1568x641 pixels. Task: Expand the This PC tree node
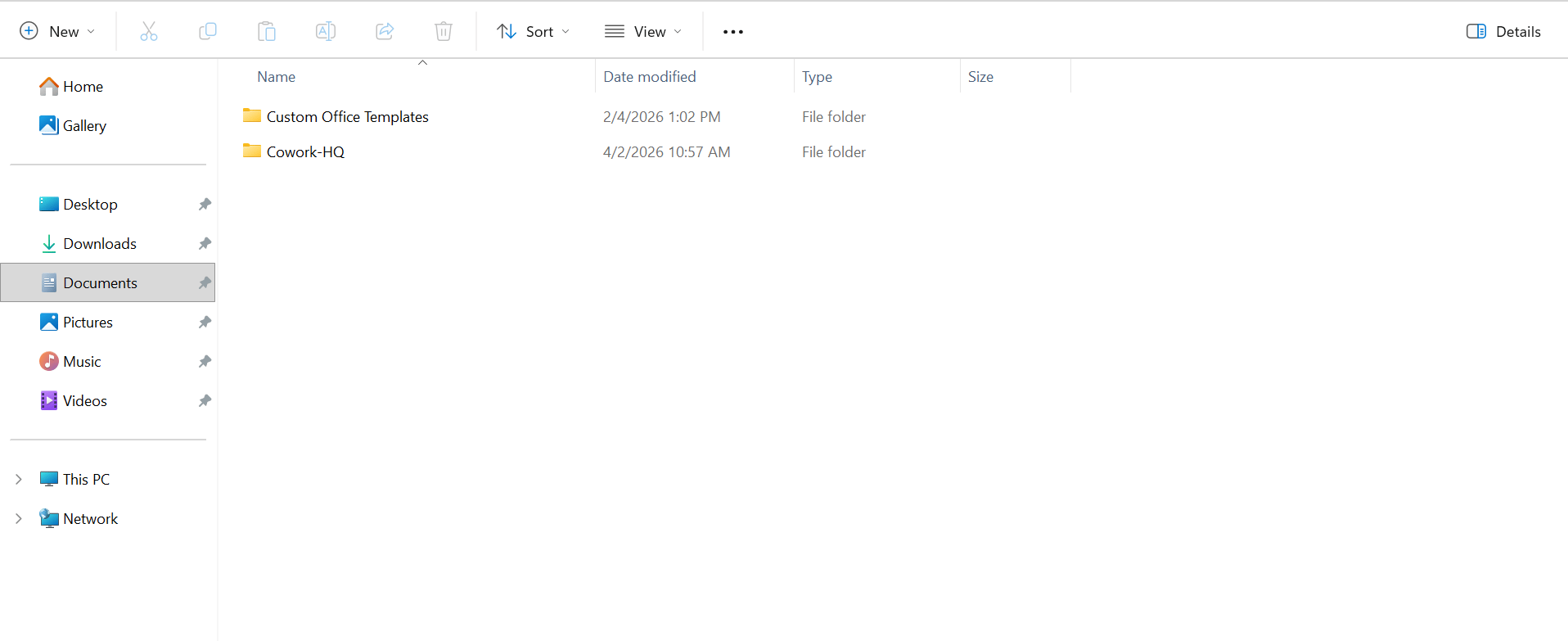pyautogui.click(x=19, y=479)
